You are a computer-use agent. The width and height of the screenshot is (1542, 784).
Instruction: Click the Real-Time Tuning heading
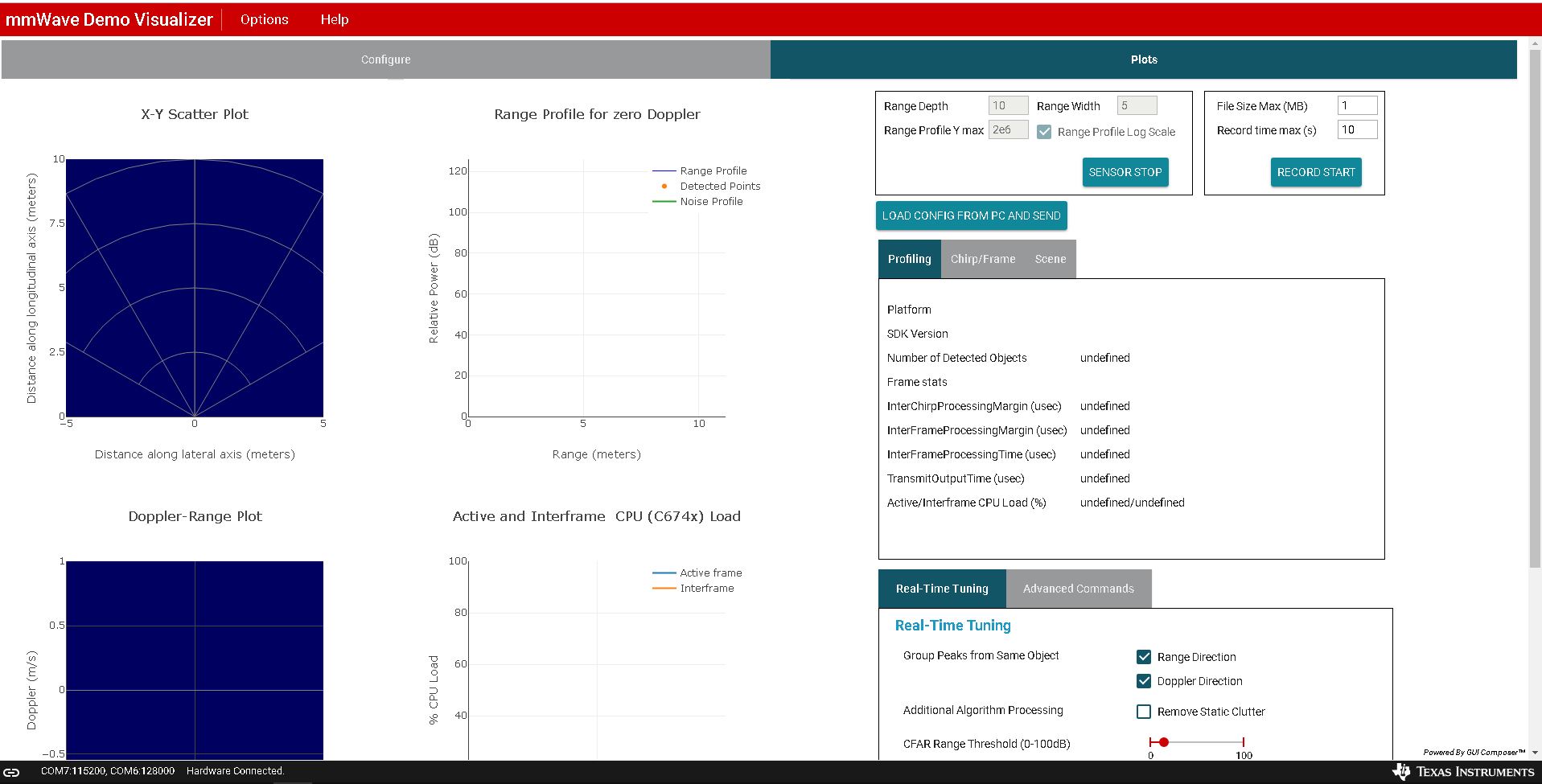tap(953, 626)
